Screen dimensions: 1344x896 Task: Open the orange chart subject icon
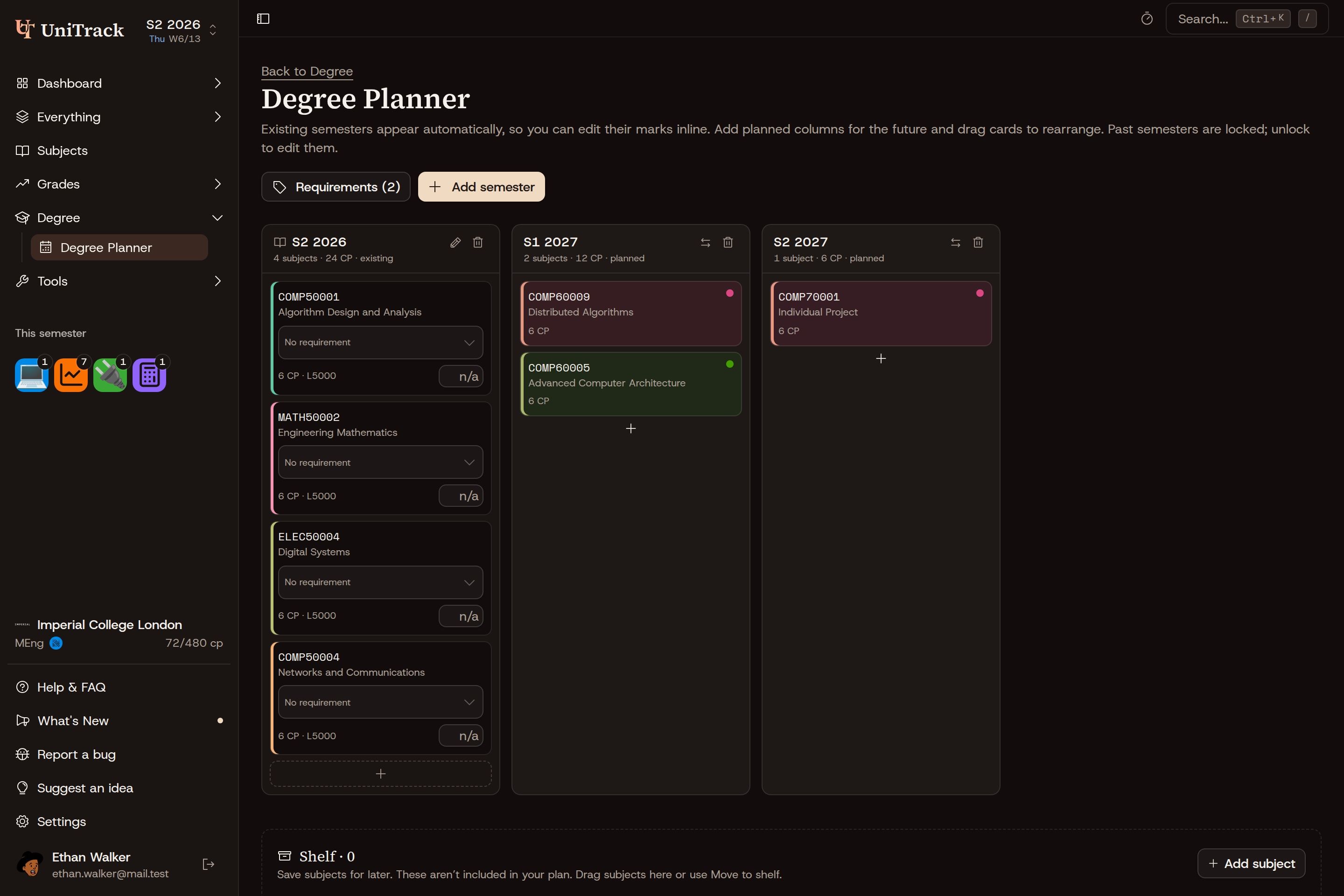pyautogui.click(x=71, y=375)
